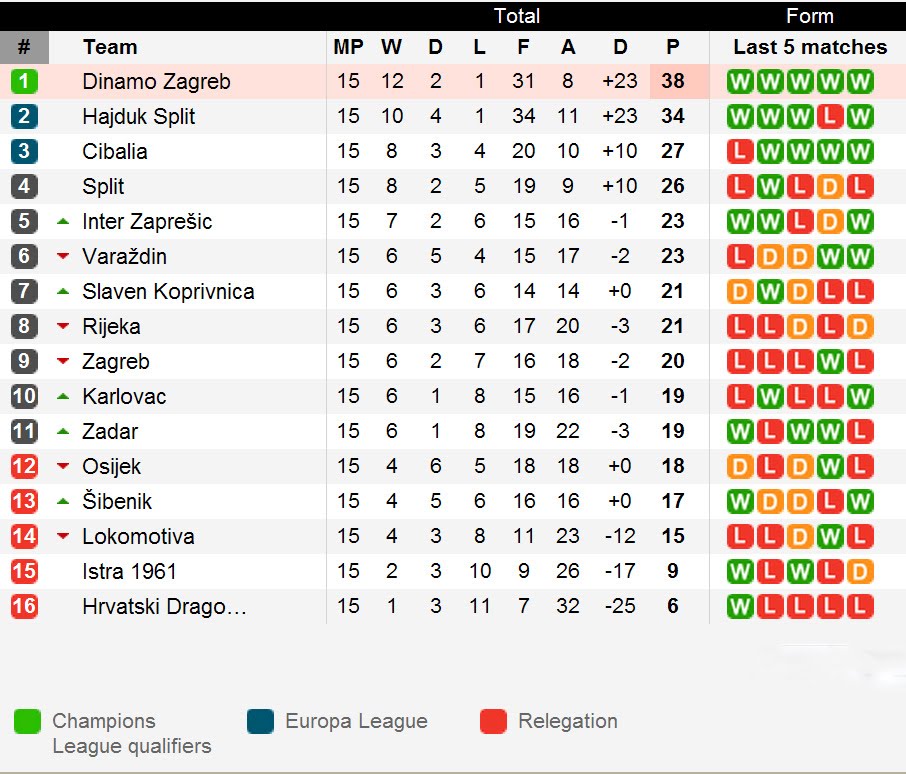
Task: Click the up arrow beside Šibenik
Action: pyautogui.click(x=63, y=501)
